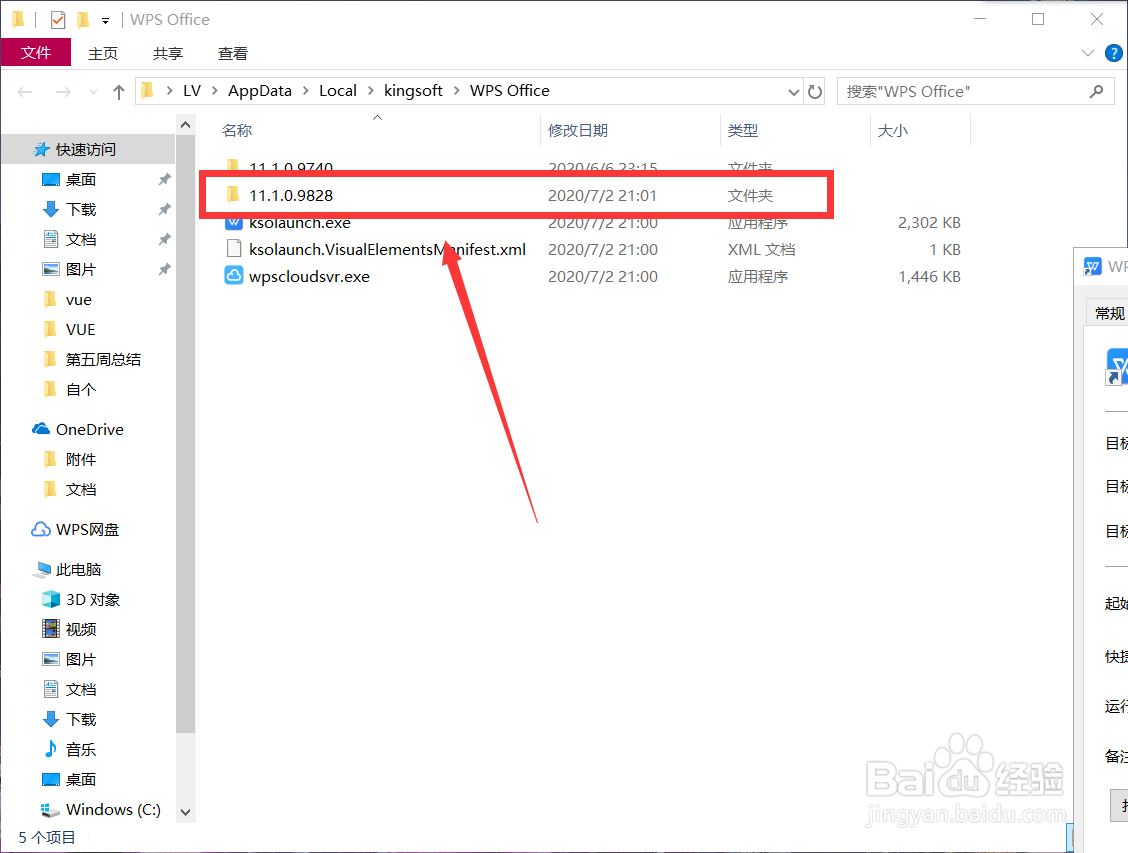The width and height of the screenshot is (1128, 853).
Task: Sort by 类型 column header
Action: click(x=742, y=130)
